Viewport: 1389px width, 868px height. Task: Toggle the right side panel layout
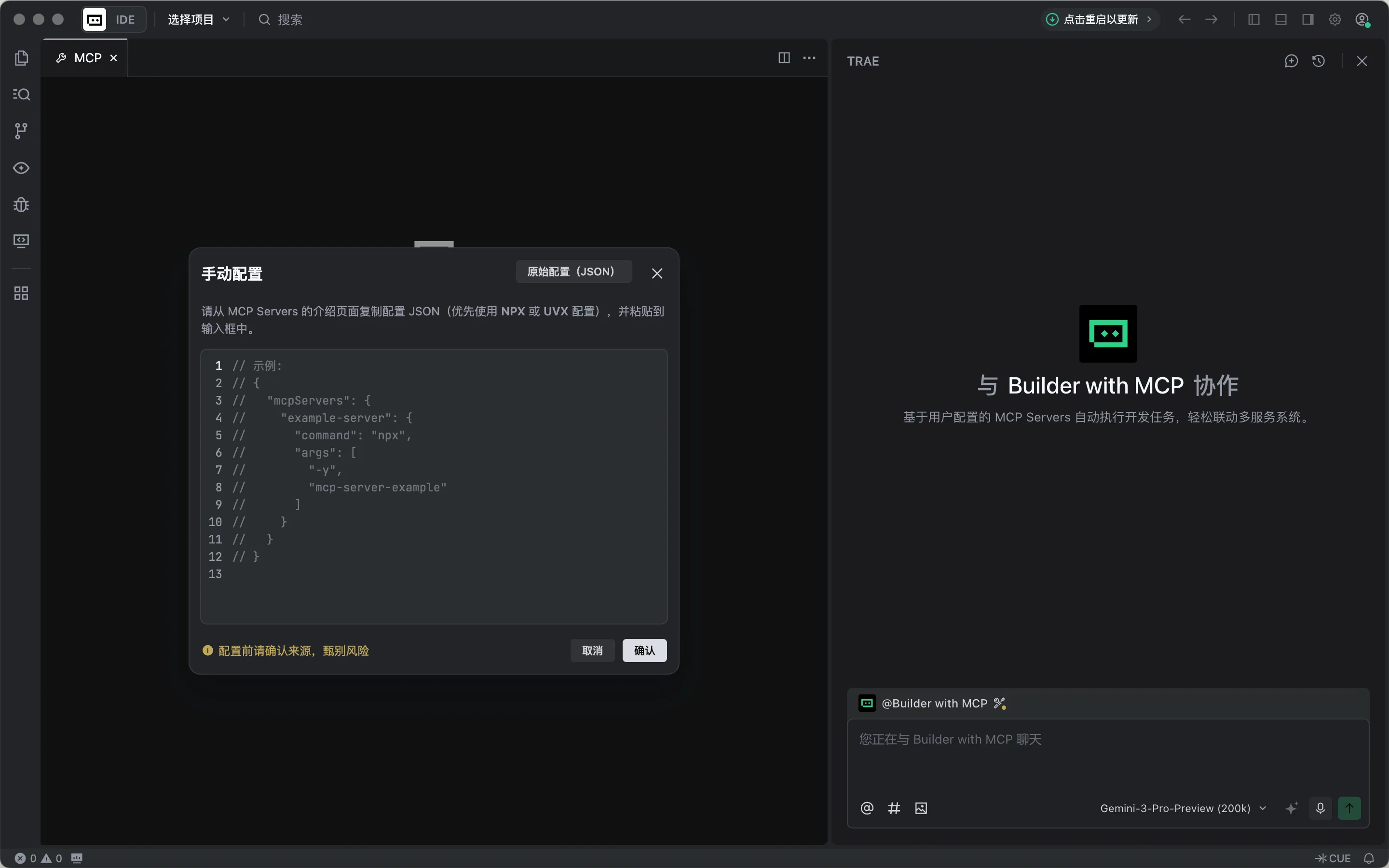(x=1307, y=19)
